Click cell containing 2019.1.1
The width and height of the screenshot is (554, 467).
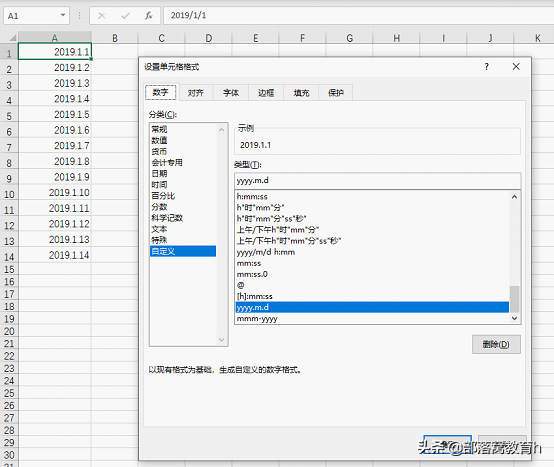click(55, 52)
